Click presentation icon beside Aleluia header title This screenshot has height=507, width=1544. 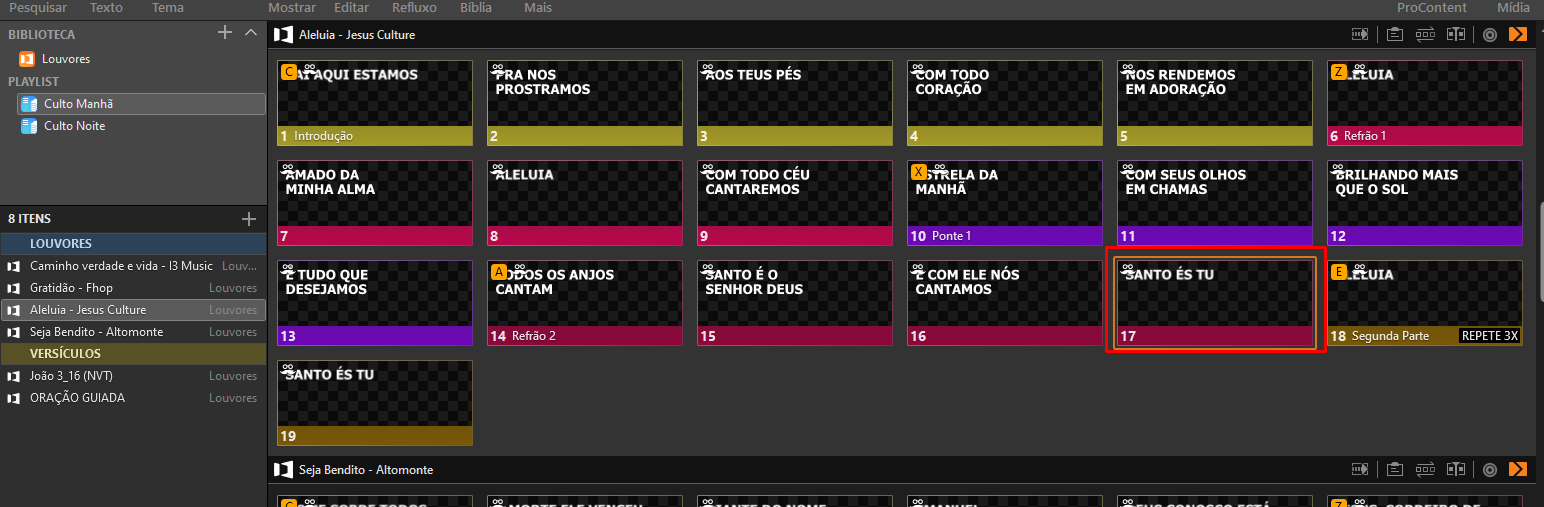284,35
